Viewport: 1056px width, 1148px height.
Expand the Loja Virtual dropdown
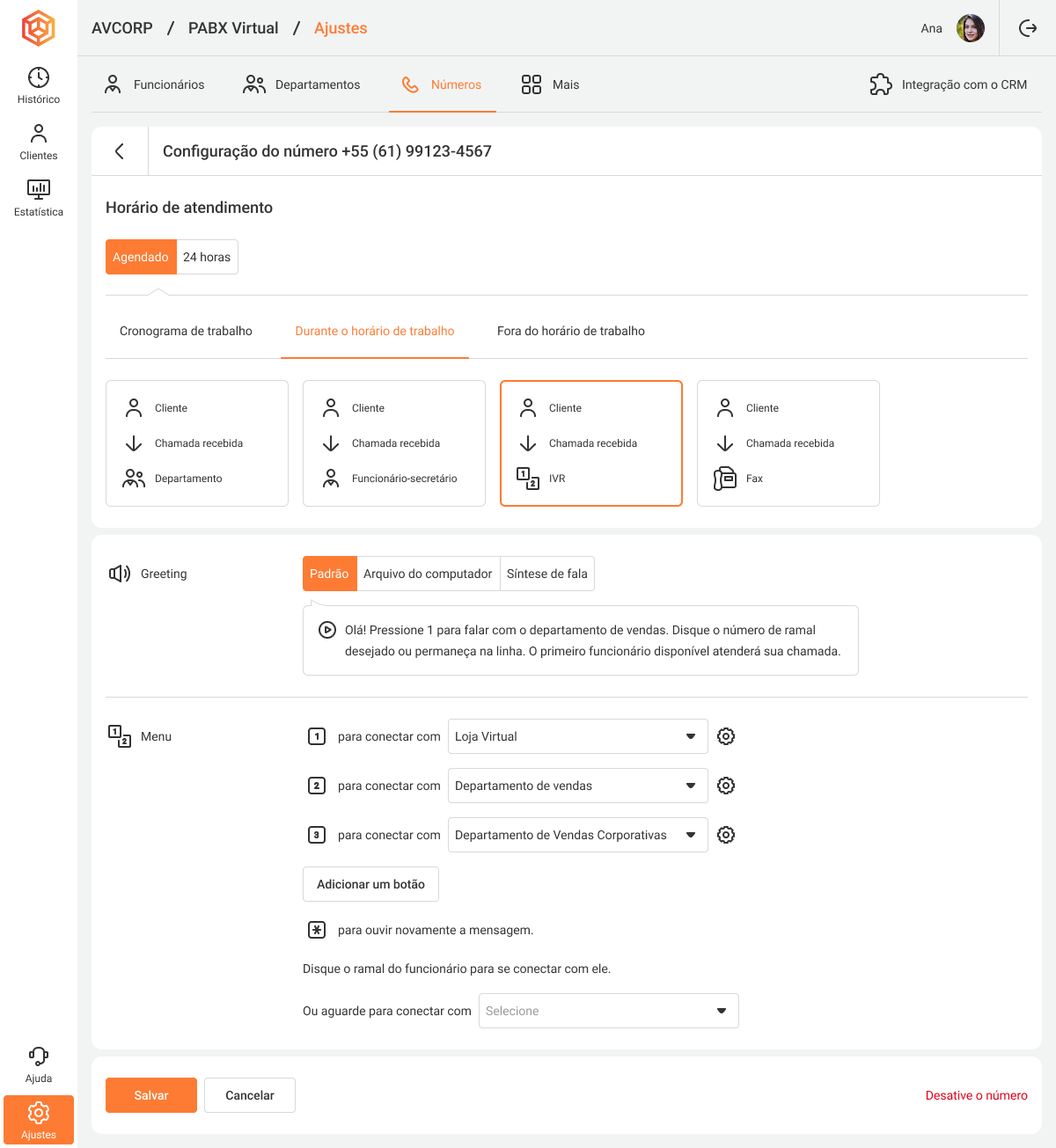(x=577, y=736)
